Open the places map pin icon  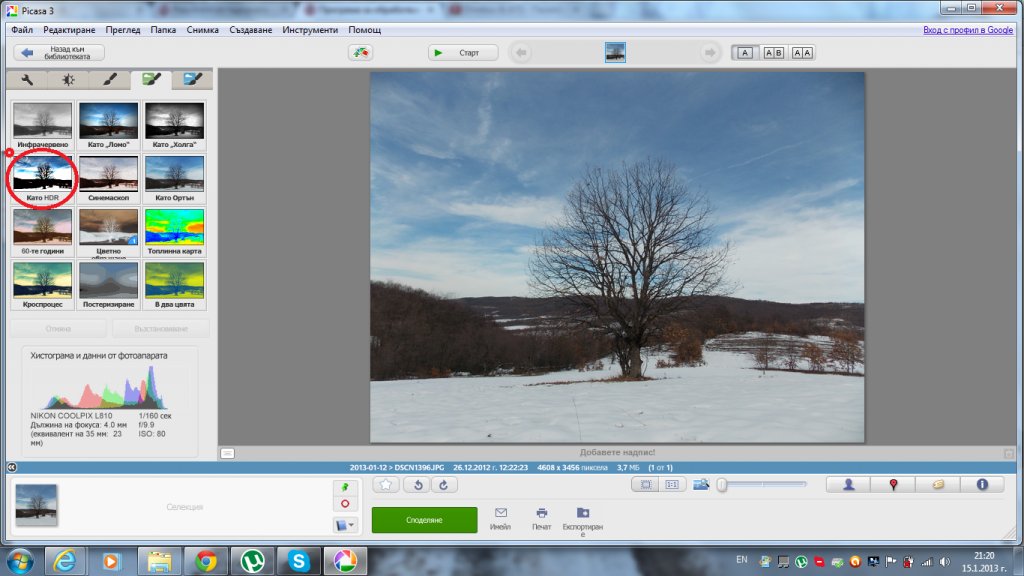[x=893, y=485]
